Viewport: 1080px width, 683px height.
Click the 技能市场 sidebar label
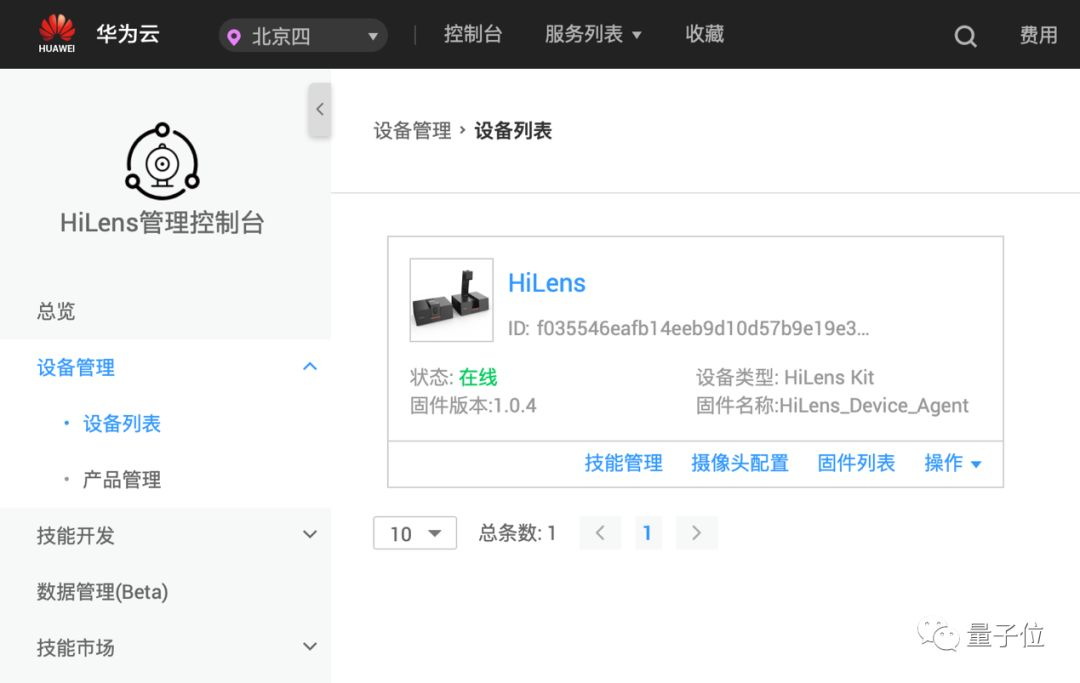pos(76,648)
